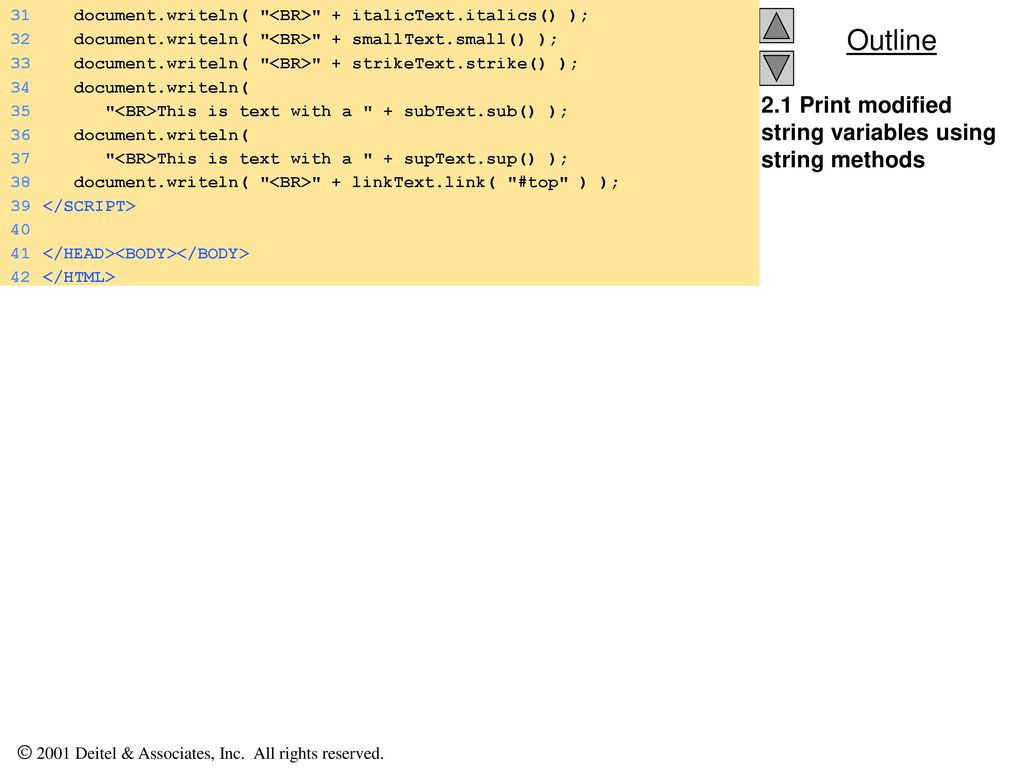Select line 36 document.writeln( statement
The image size is (1024, 768).
point(161,135)
